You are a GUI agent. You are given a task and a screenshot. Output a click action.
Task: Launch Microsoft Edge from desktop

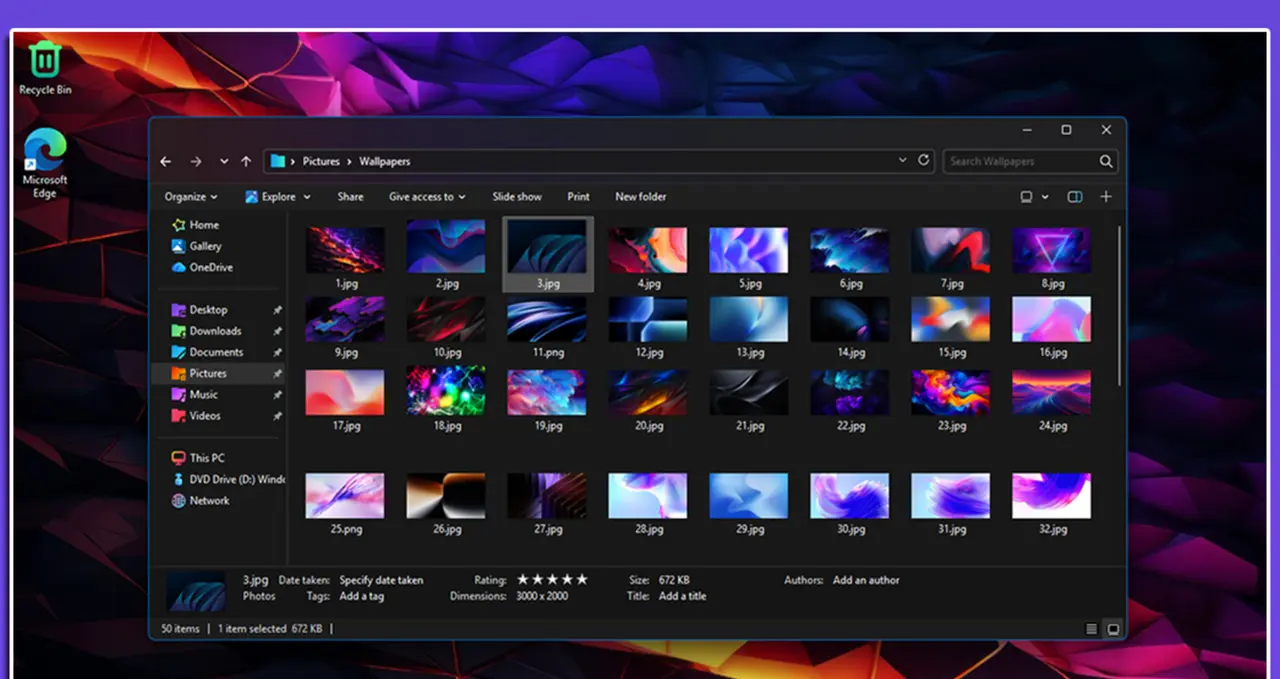click(x=45, y=163)
